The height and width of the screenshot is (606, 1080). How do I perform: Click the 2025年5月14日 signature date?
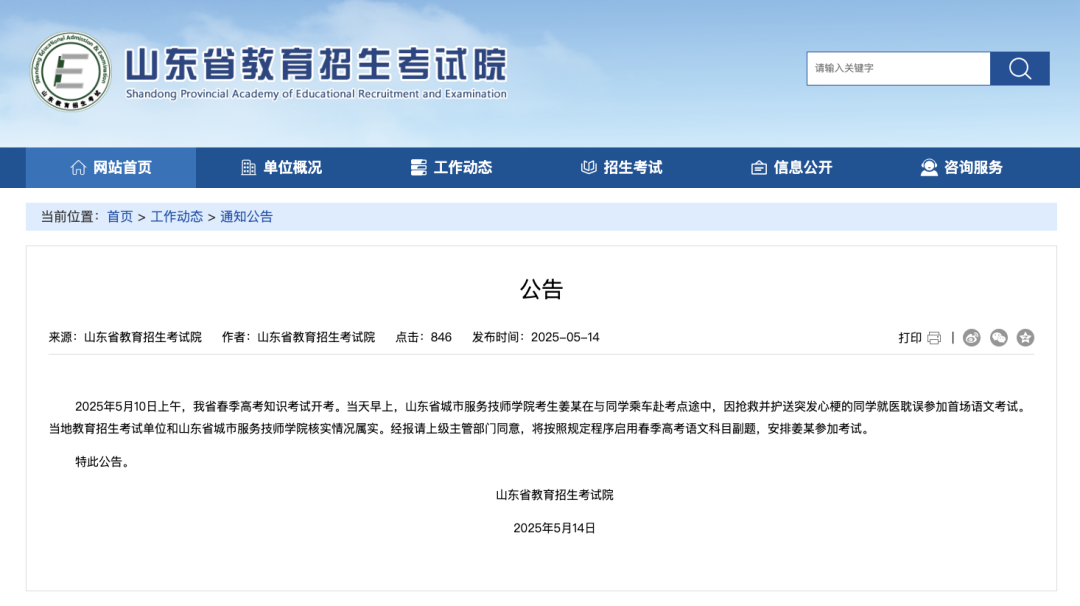coord(554,528)
